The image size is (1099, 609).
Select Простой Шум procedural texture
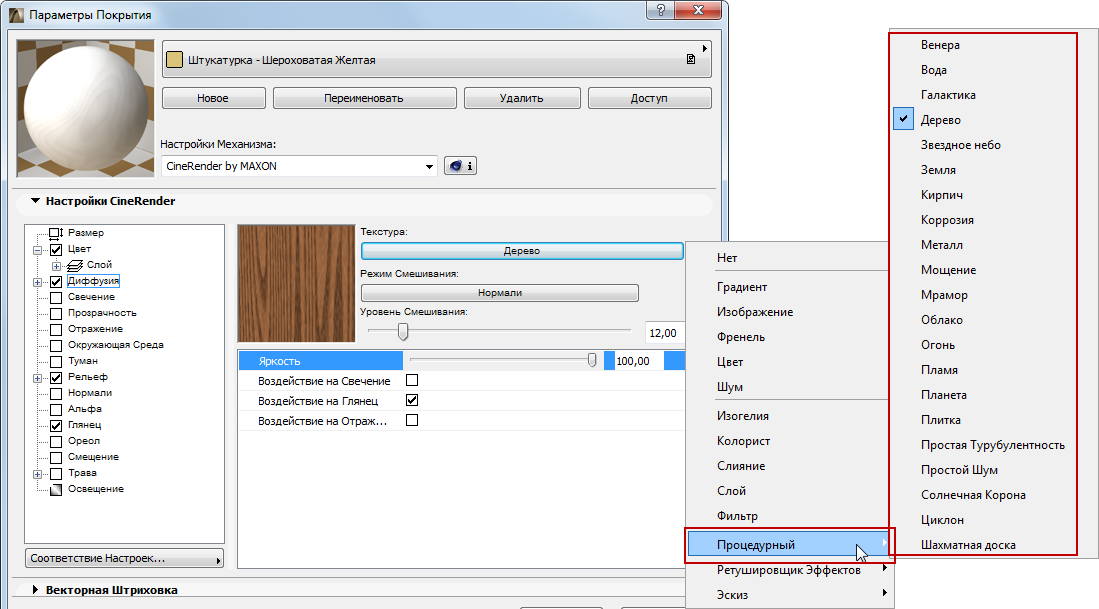(x=959, y=470)
